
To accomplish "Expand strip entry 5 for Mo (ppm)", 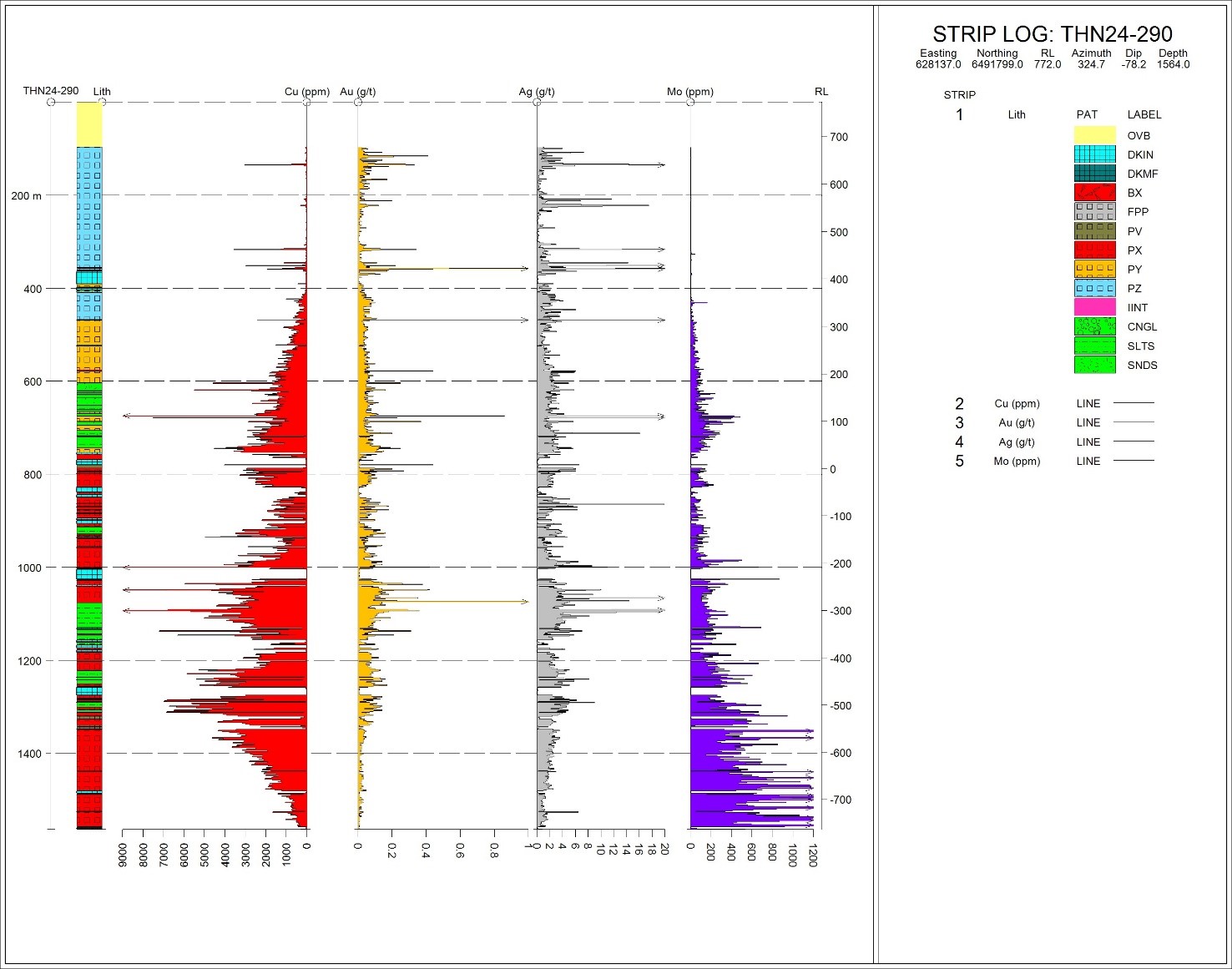I will tap(960, 461).
